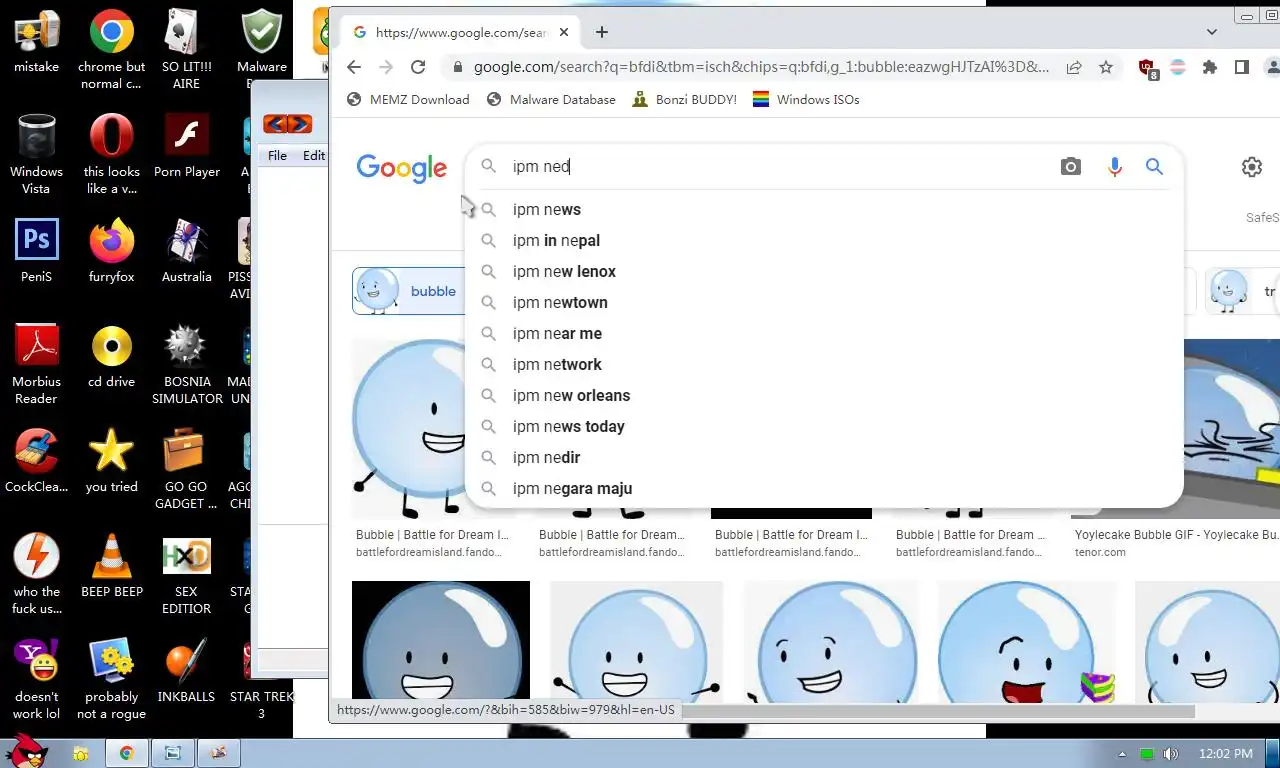Image resolution: width=1280 pixels, height=768 pixels.
Task: Click the share page icon in address bar
Action: tap(1074, 67)
